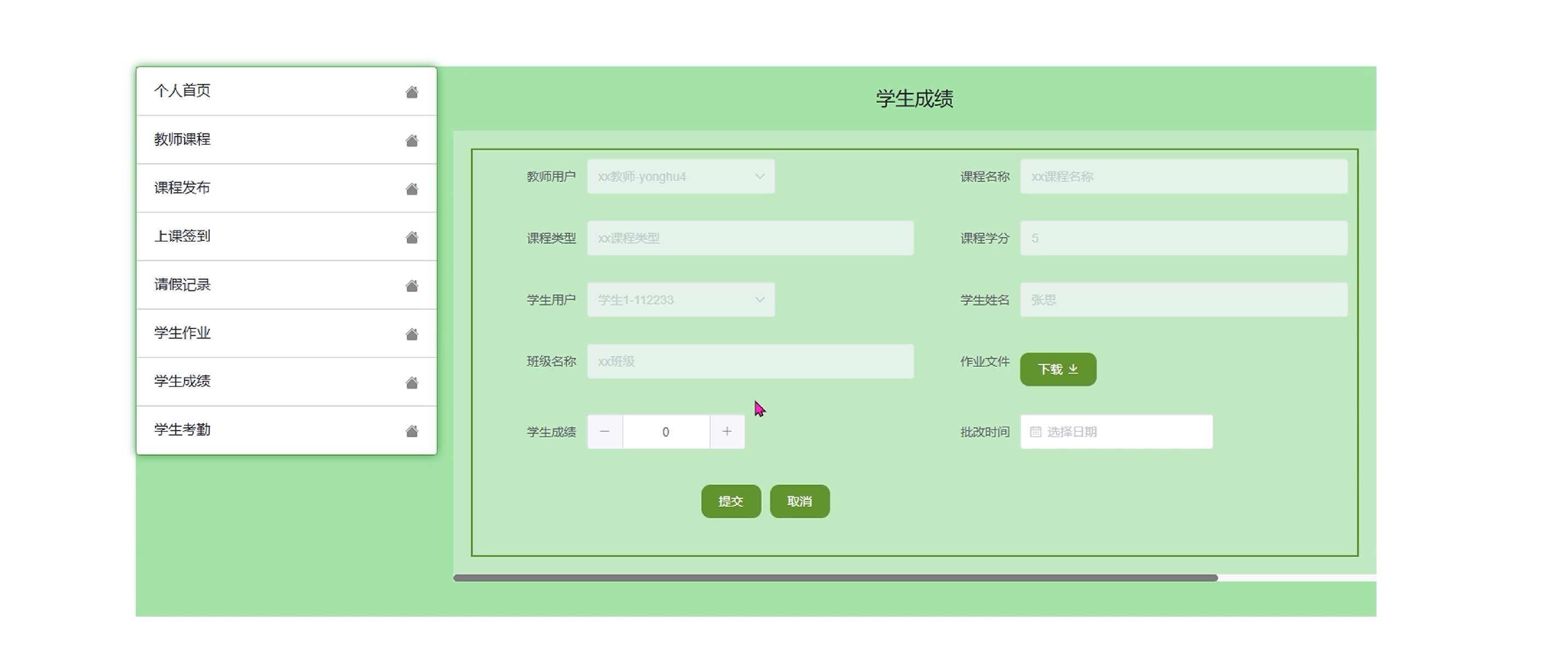Download the 作业文件 via 下载 button
Screen dimensions: 1568x657
point(1057,369)
